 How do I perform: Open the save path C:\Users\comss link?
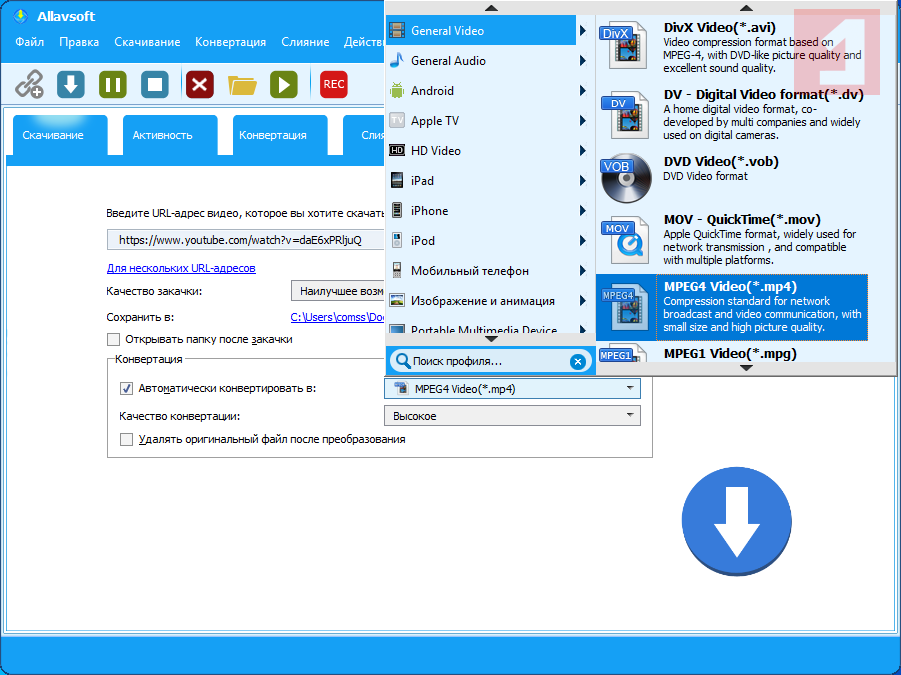click(337, 317)
